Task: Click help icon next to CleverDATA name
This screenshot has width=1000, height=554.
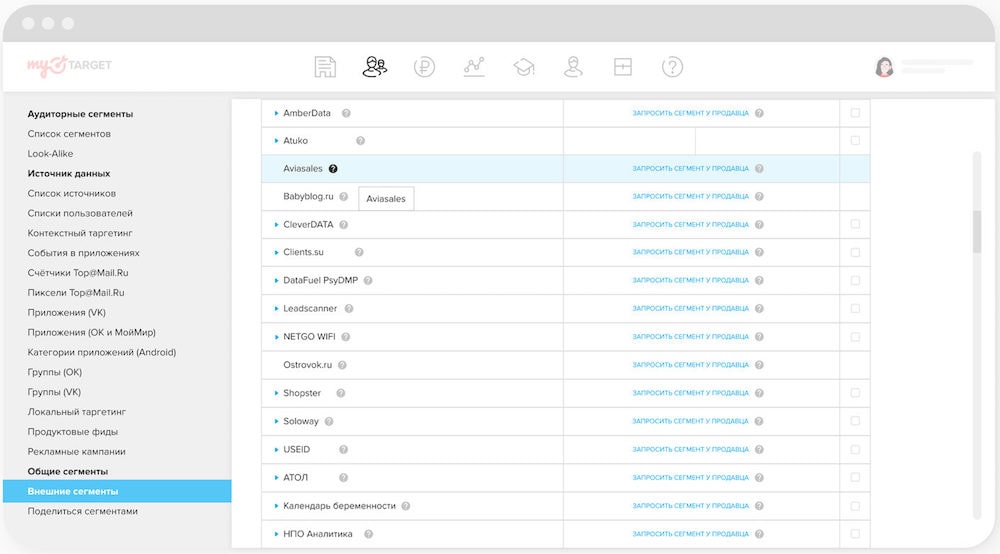Action: 344,224
